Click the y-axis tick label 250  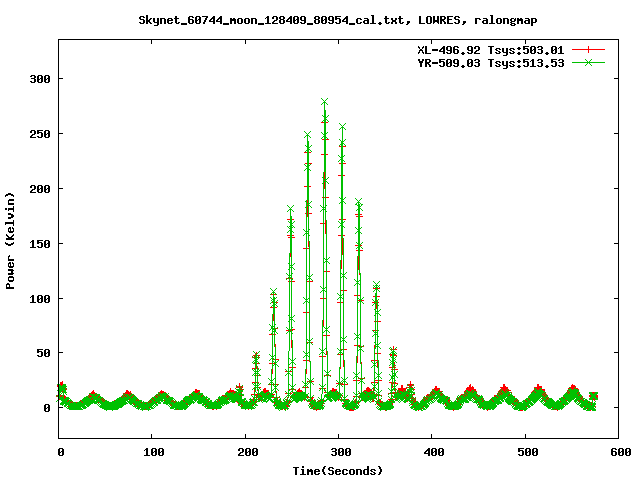click(40, 134)
